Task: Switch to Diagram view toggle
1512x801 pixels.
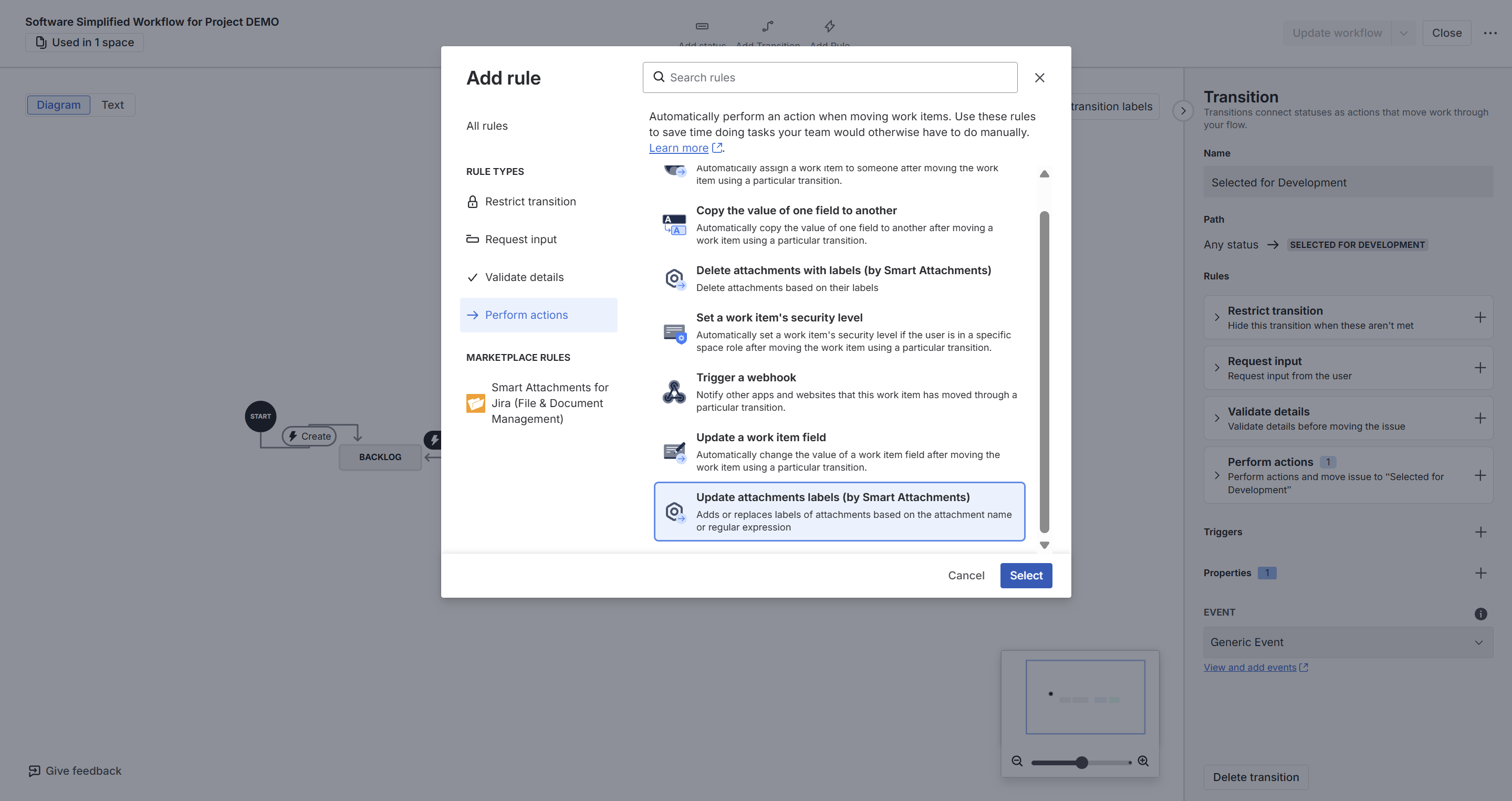Action: tap(58, 105)
